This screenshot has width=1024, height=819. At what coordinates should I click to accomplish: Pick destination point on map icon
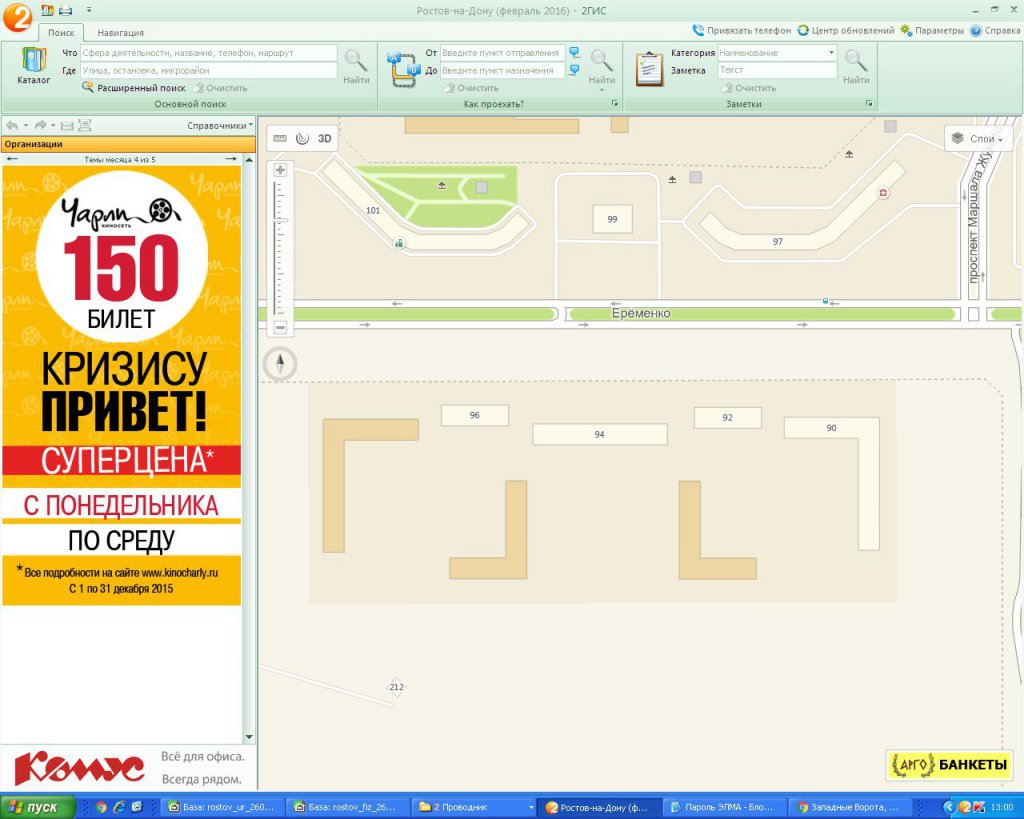coord(574,70)
